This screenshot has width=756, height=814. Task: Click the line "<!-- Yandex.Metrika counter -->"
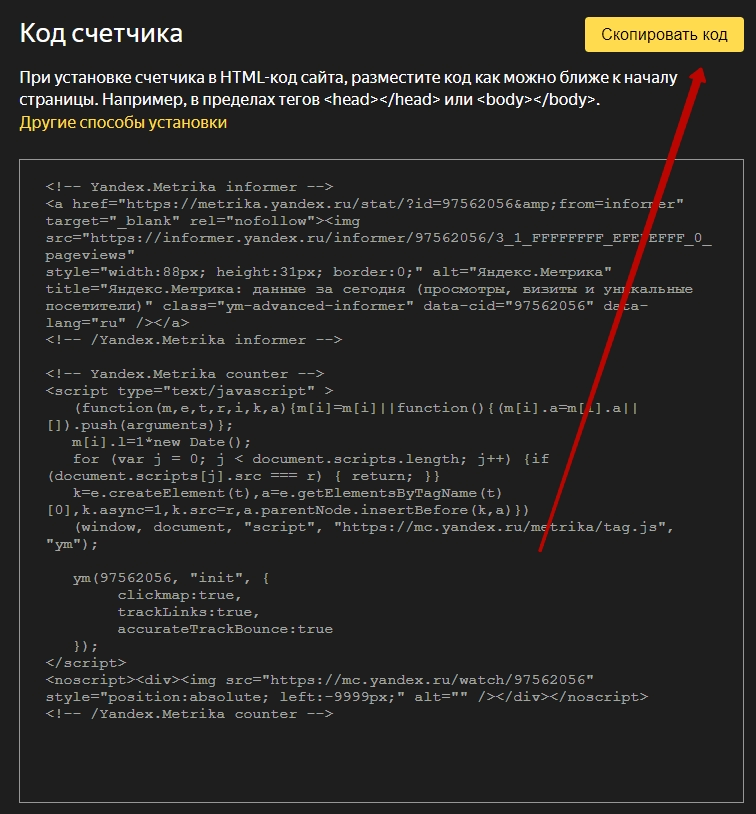tap(185, 374)
